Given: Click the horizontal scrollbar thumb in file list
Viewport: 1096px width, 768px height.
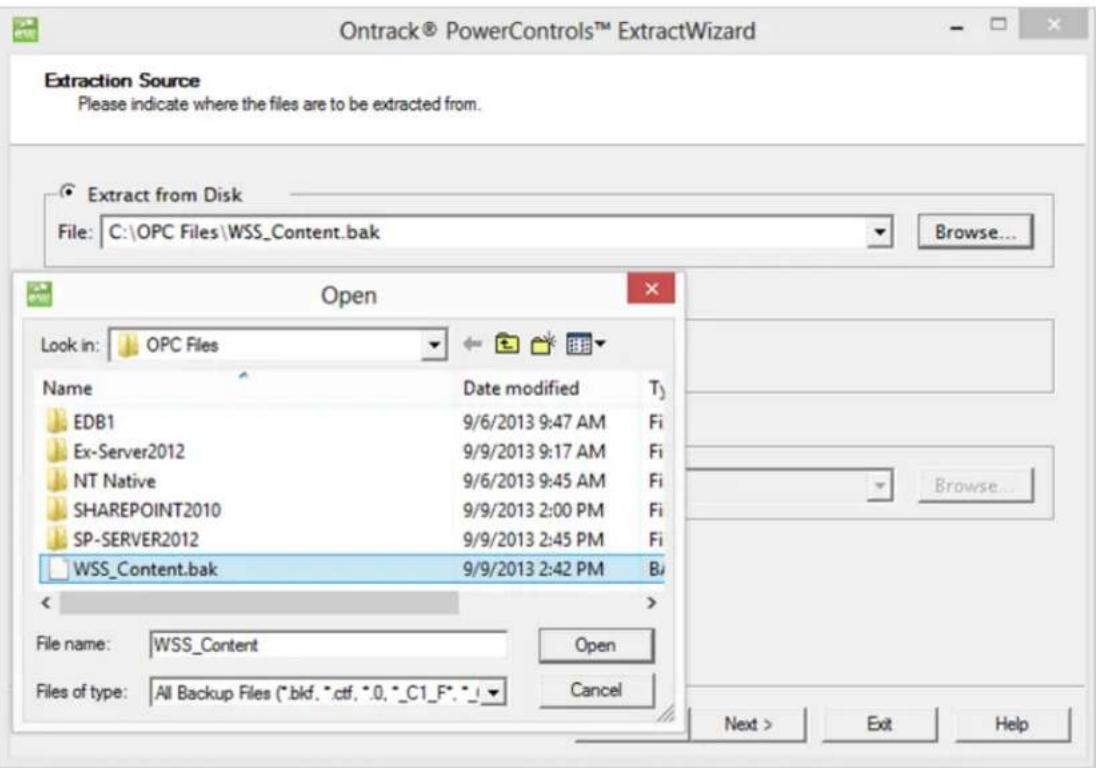Looking at the screenshot, I should point(259,602).
